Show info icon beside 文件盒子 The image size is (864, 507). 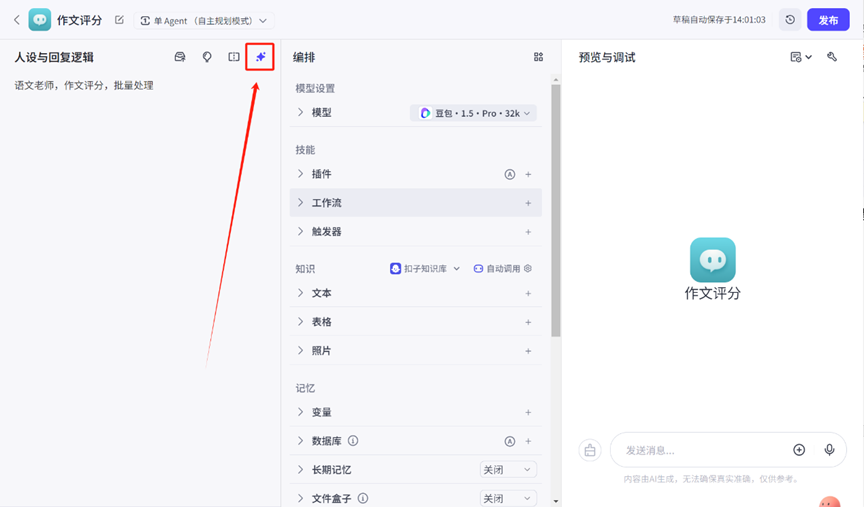tap(363, 498)
